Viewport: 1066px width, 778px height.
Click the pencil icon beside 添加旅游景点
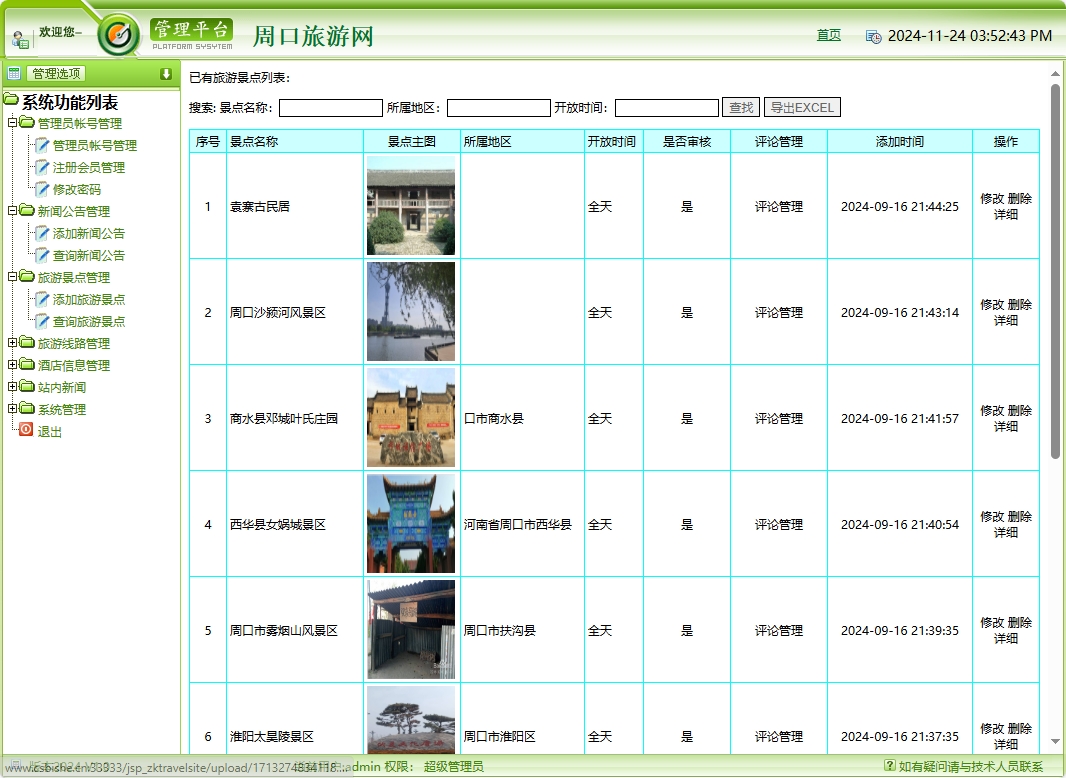(43, 299)
